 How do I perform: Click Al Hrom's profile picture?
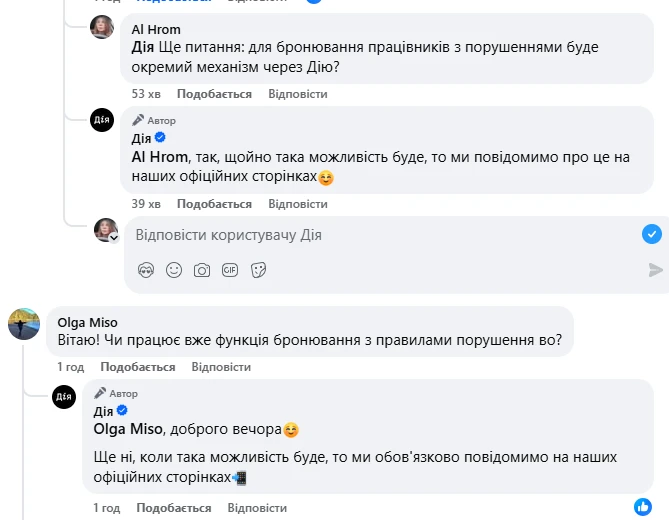click(103, 28)
